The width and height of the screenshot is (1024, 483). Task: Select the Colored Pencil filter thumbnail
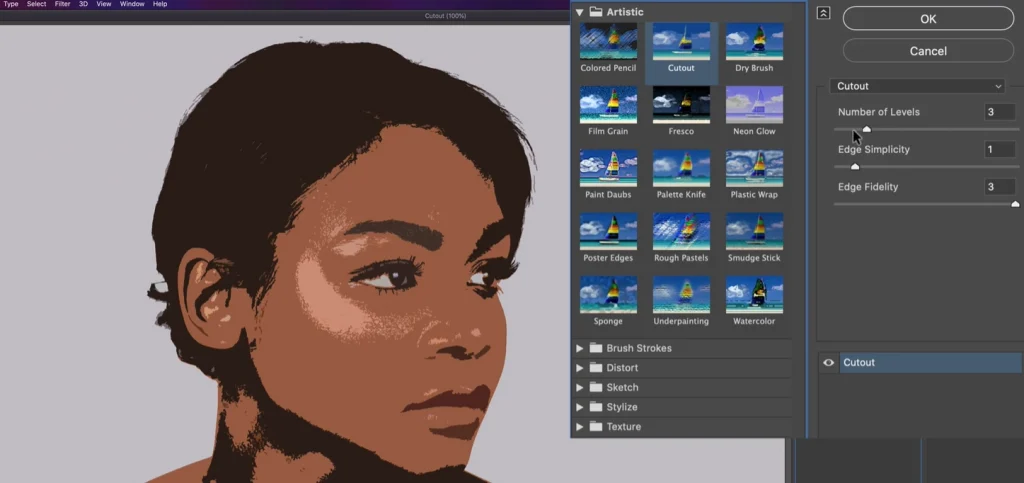608,42
